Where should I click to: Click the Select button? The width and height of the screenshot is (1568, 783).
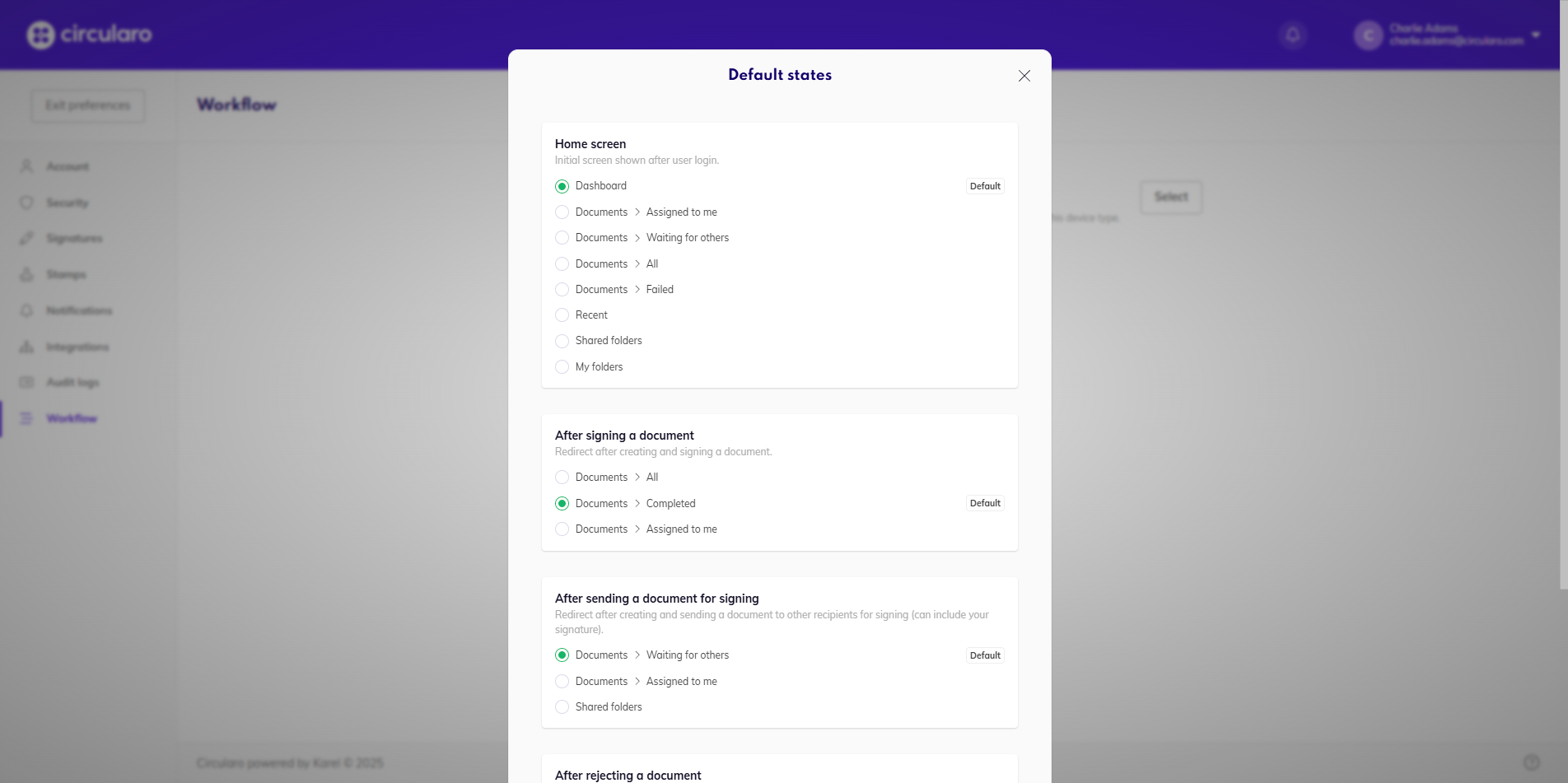1170,197
